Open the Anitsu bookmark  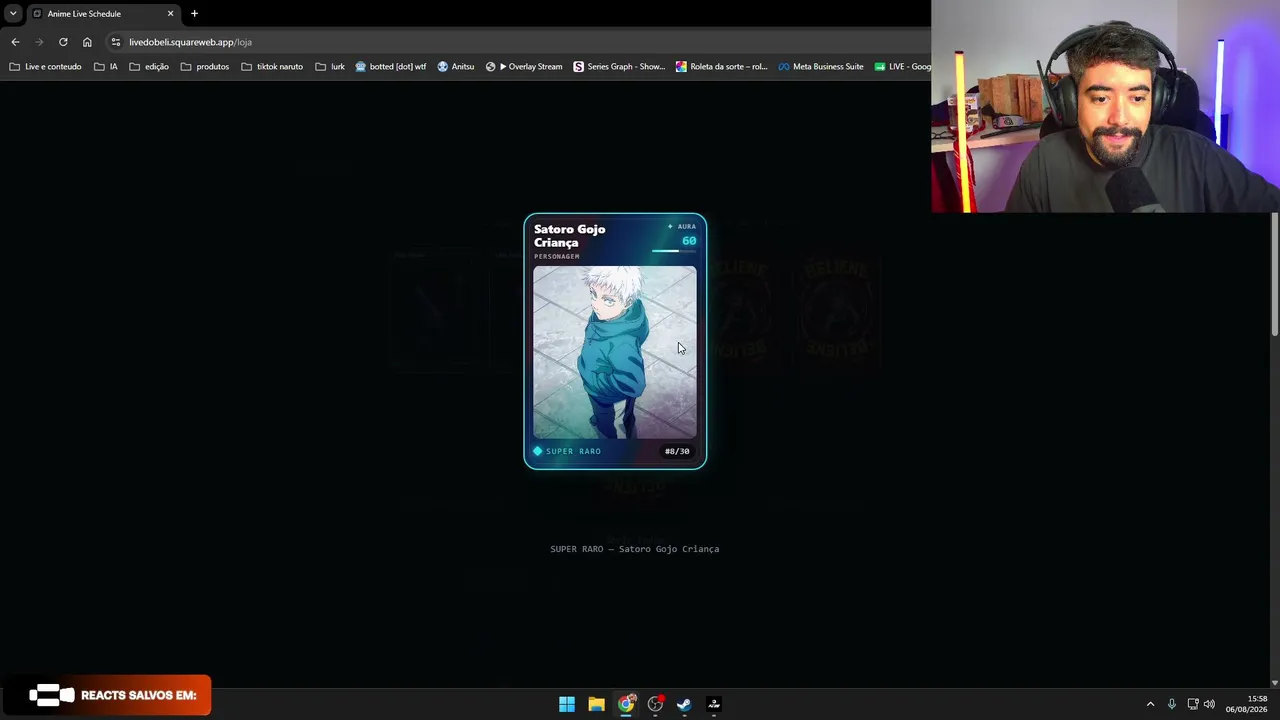456,67
